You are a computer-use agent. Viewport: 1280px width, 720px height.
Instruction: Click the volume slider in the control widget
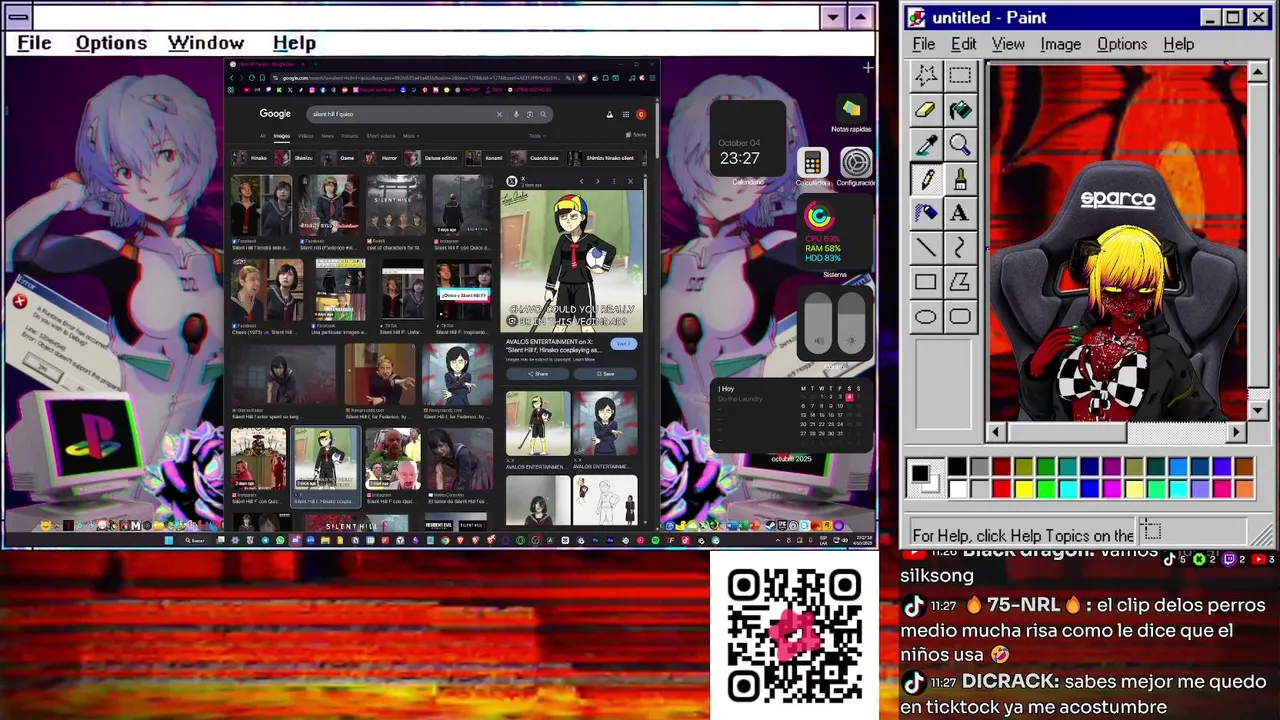coord(819,321)
